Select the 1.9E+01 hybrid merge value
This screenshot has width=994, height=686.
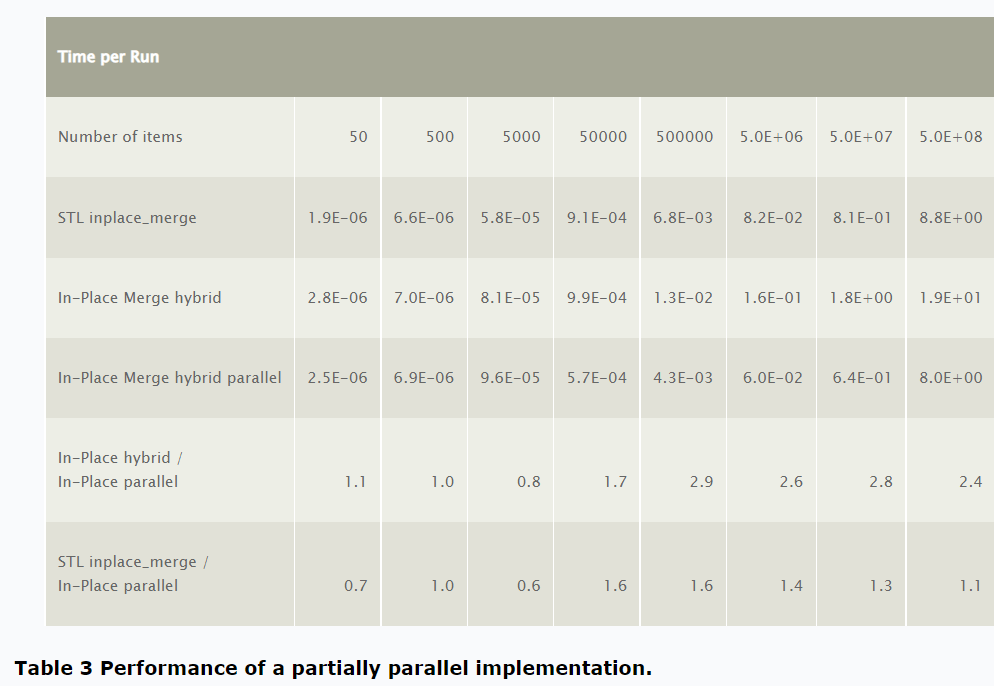click(950, 298)
